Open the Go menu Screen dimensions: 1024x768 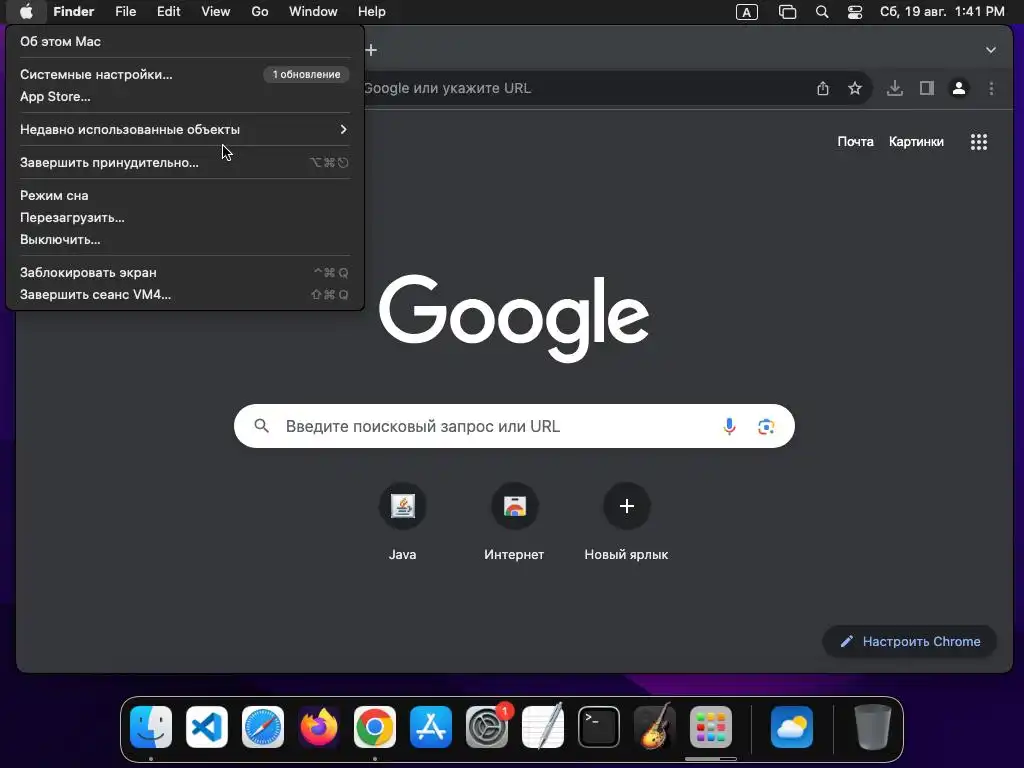260,12
